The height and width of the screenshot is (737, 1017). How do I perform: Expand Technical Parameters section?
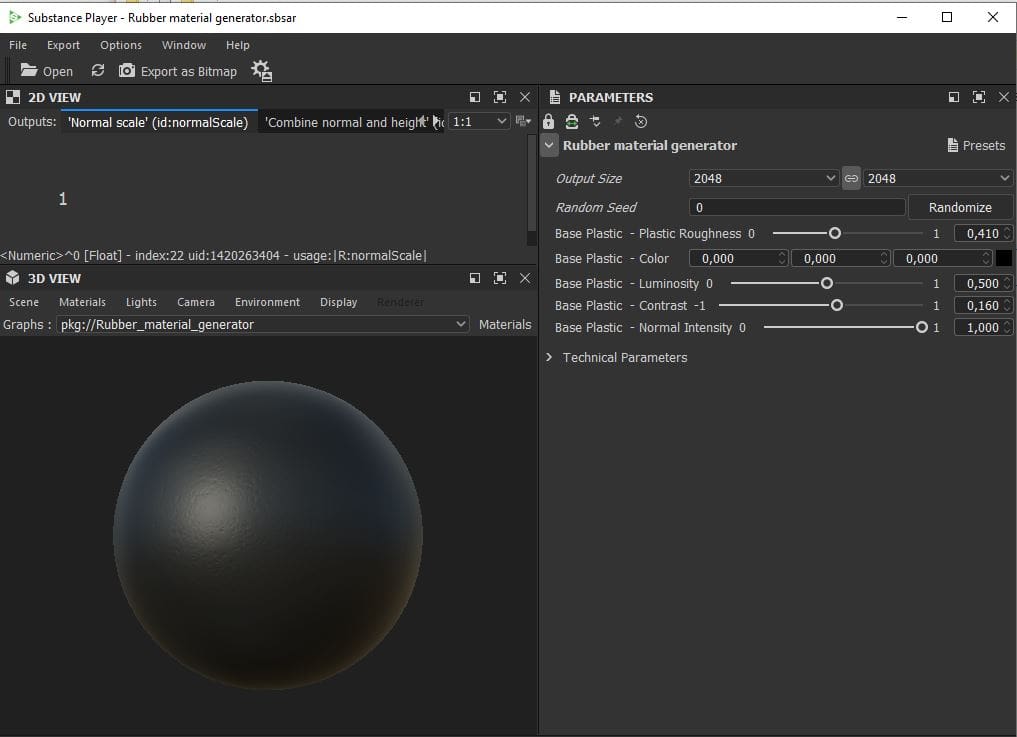549,357
